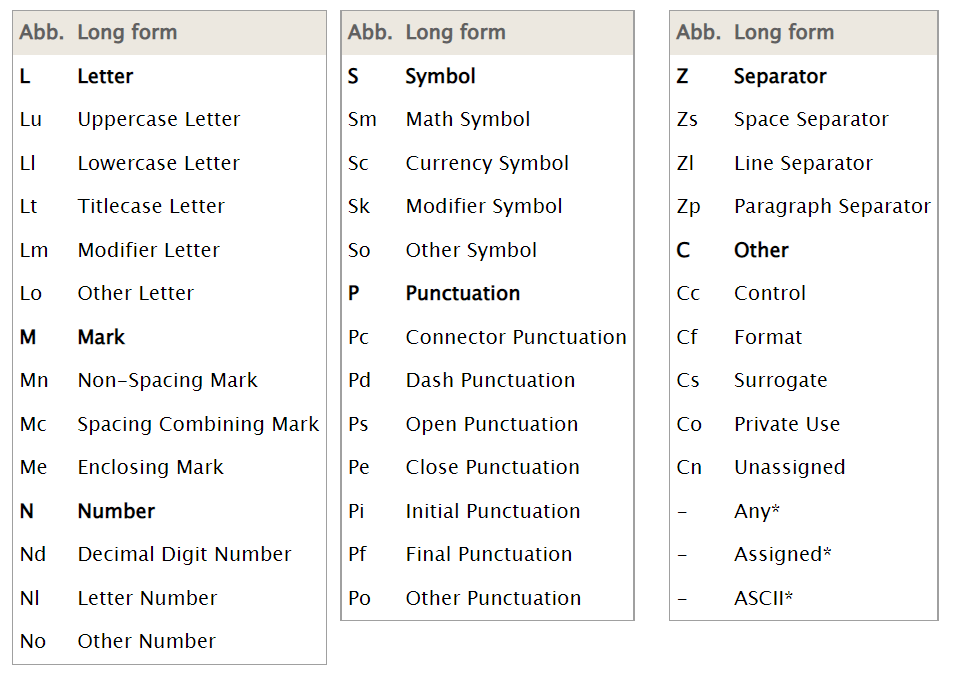Image resolution: width=954 pixels, height=680 pixels.
Task: Select the 'Decimal Digit Number' row
Action: point(184,555)
